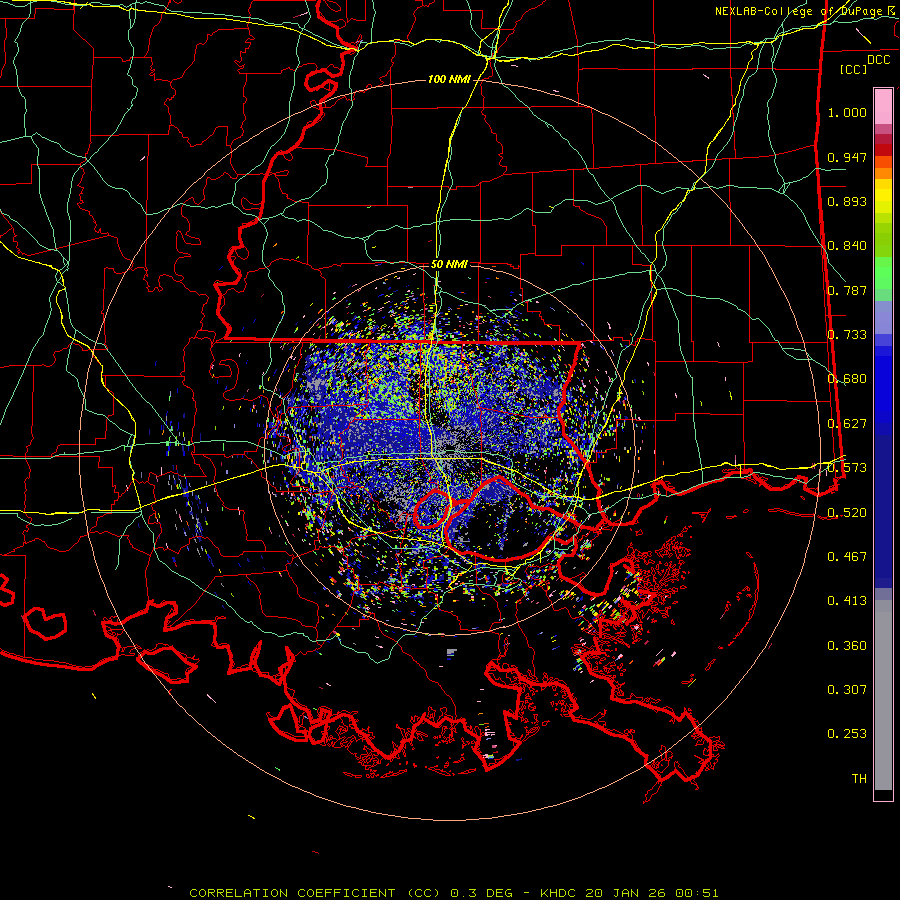Viewport: 900px width, 900px height.
Task: Click the 0.627 legend value
Action: [847, 424]
